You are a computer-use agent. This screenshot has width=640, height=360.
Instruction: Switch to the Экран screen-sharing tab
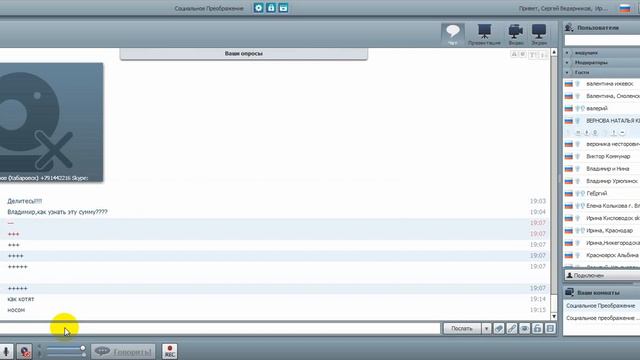[x=539, y=34]
